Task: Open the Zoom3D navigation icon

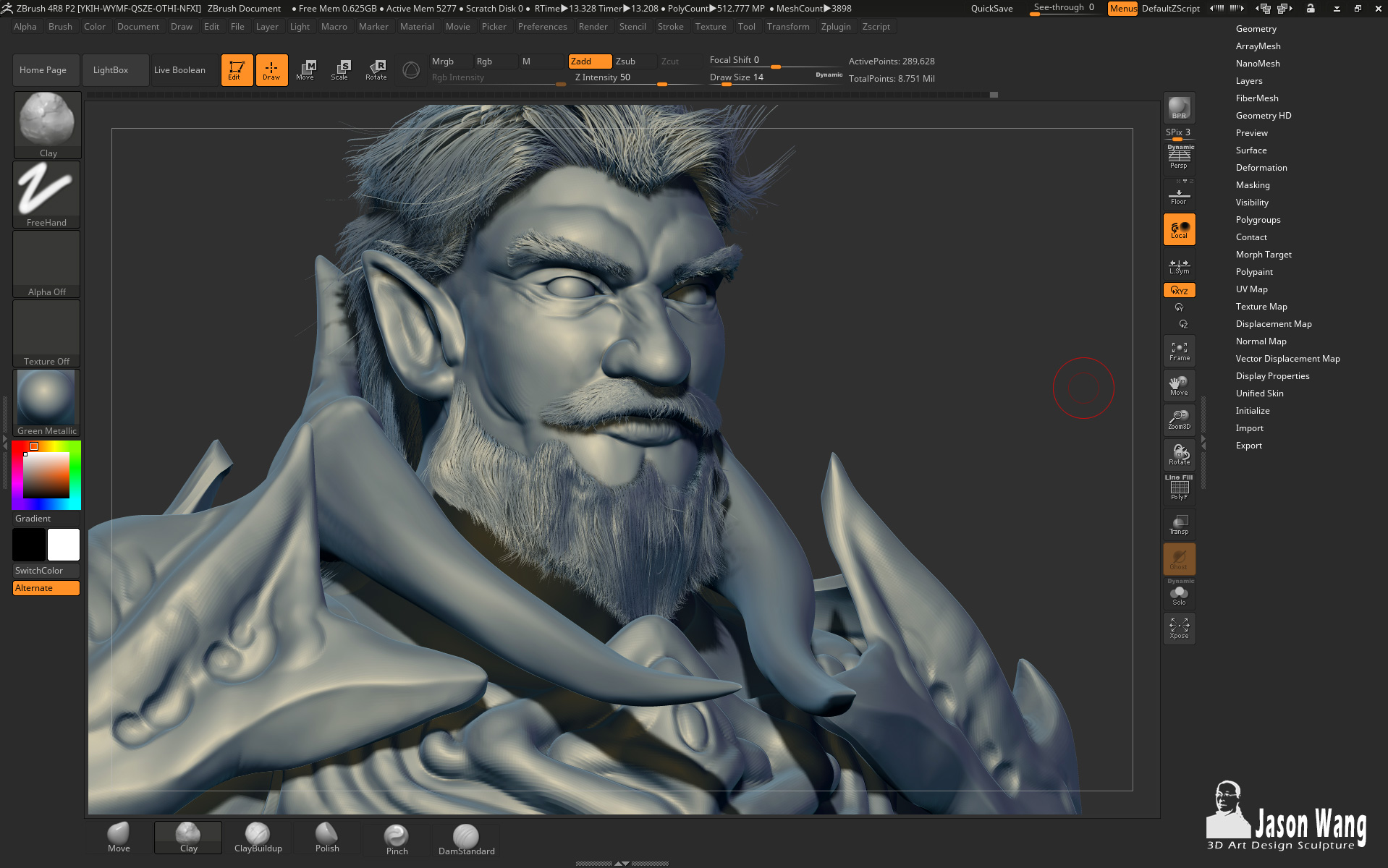Action: pos(1179,420)
